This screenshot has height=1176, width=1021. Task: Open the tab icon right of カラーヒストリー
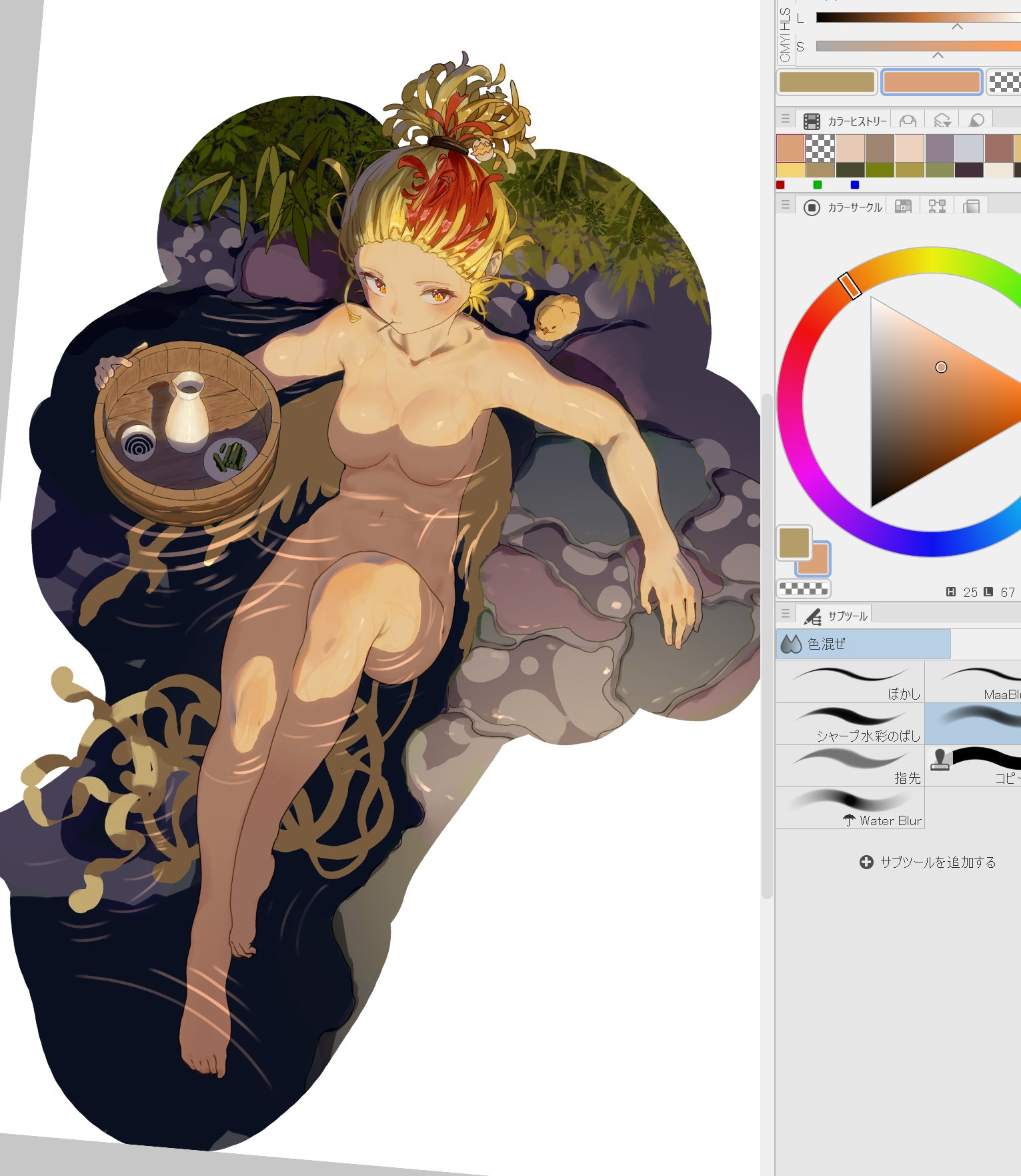click(908, 121)
